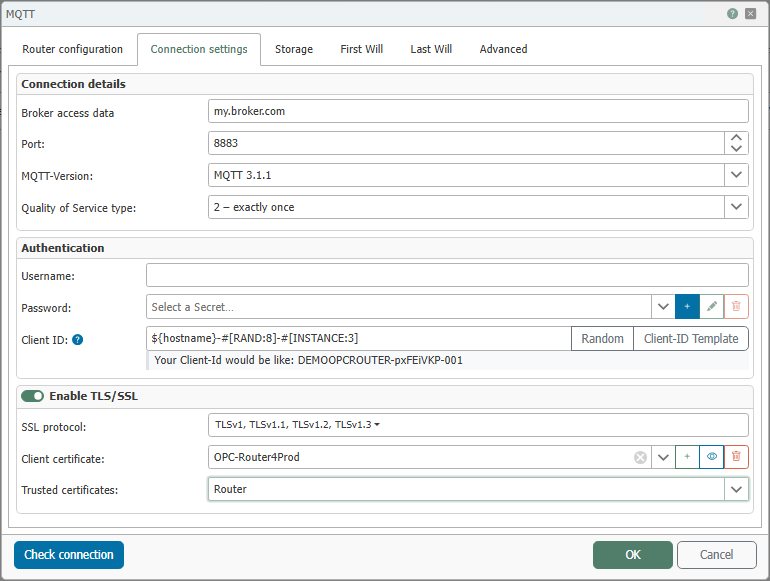Expand the MQTT-Version dropdown
The width and height of the screenshot is (770, 581).
(736, 175)
